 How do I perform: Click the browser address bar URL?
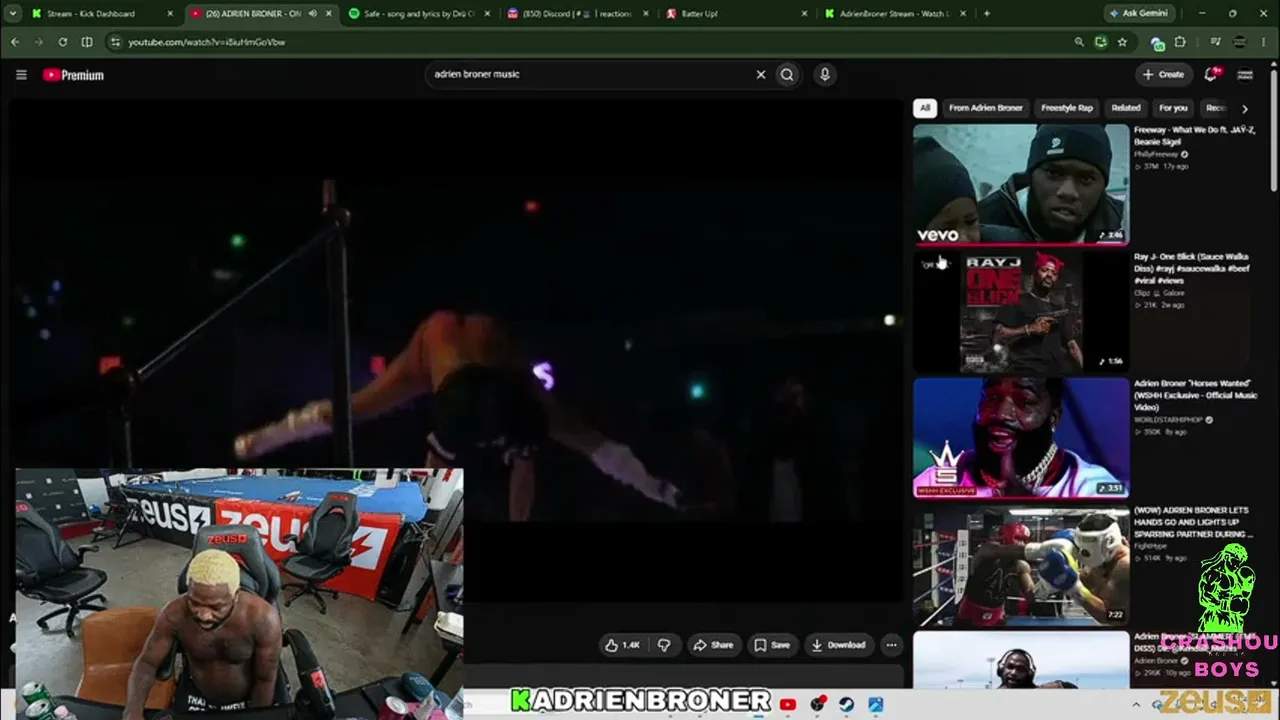pos(207,42)
